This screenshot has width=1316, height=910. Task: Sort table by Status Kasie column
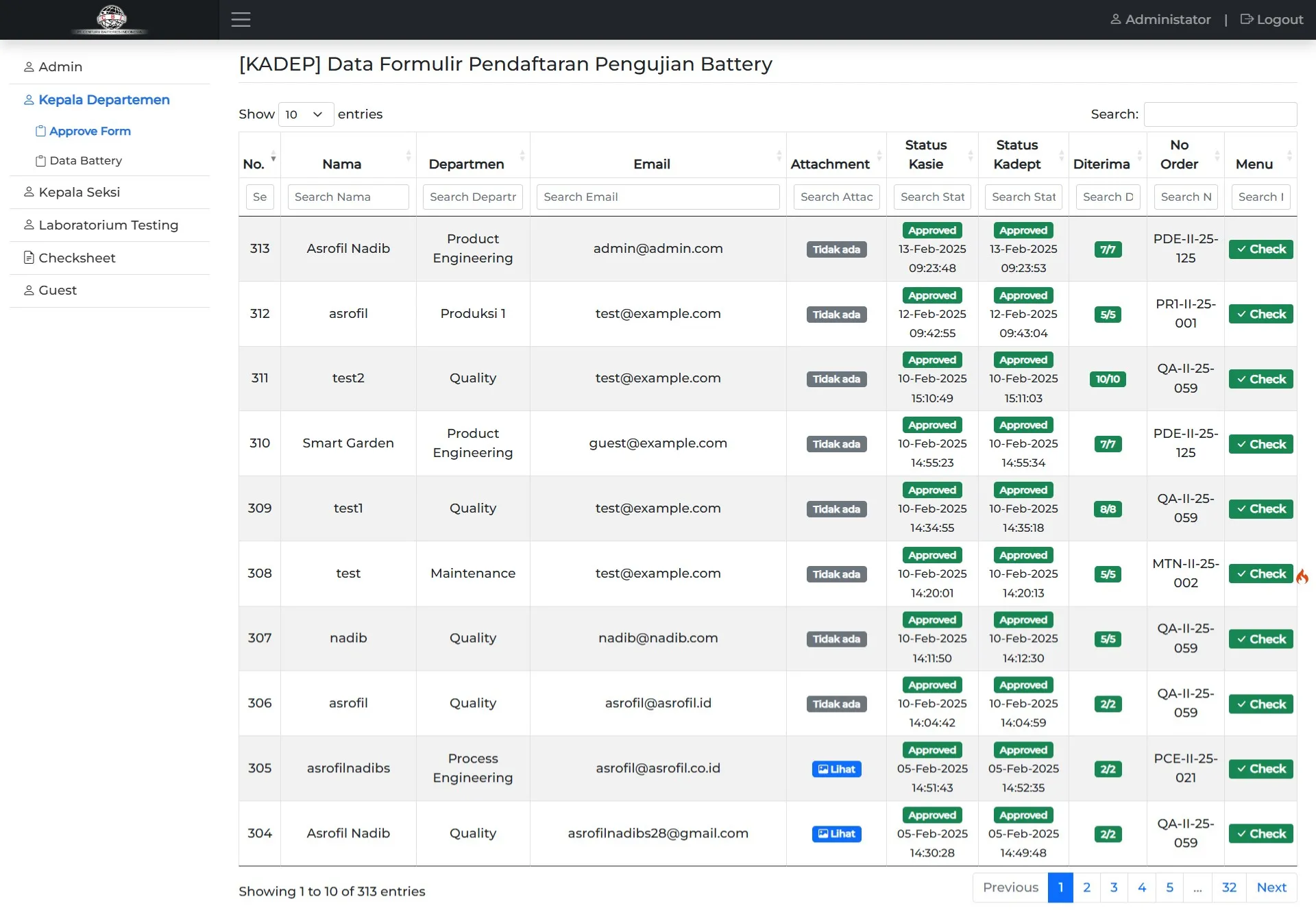(x=932, y=155)
